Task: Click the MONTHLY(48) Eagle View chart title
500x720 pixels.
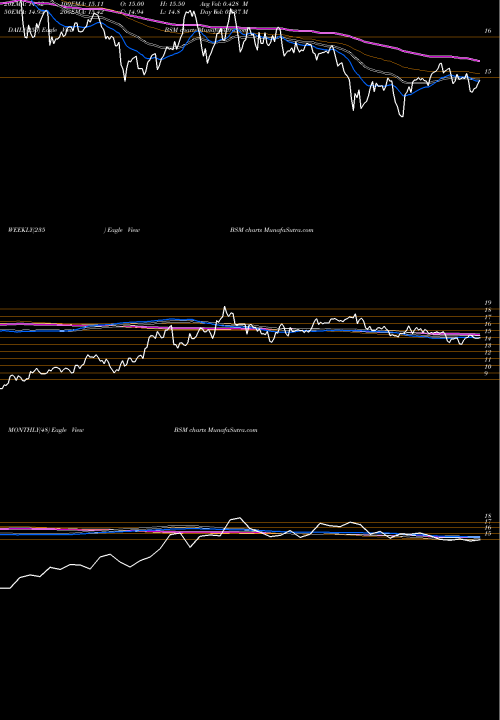Action: (x=45, y=430)
